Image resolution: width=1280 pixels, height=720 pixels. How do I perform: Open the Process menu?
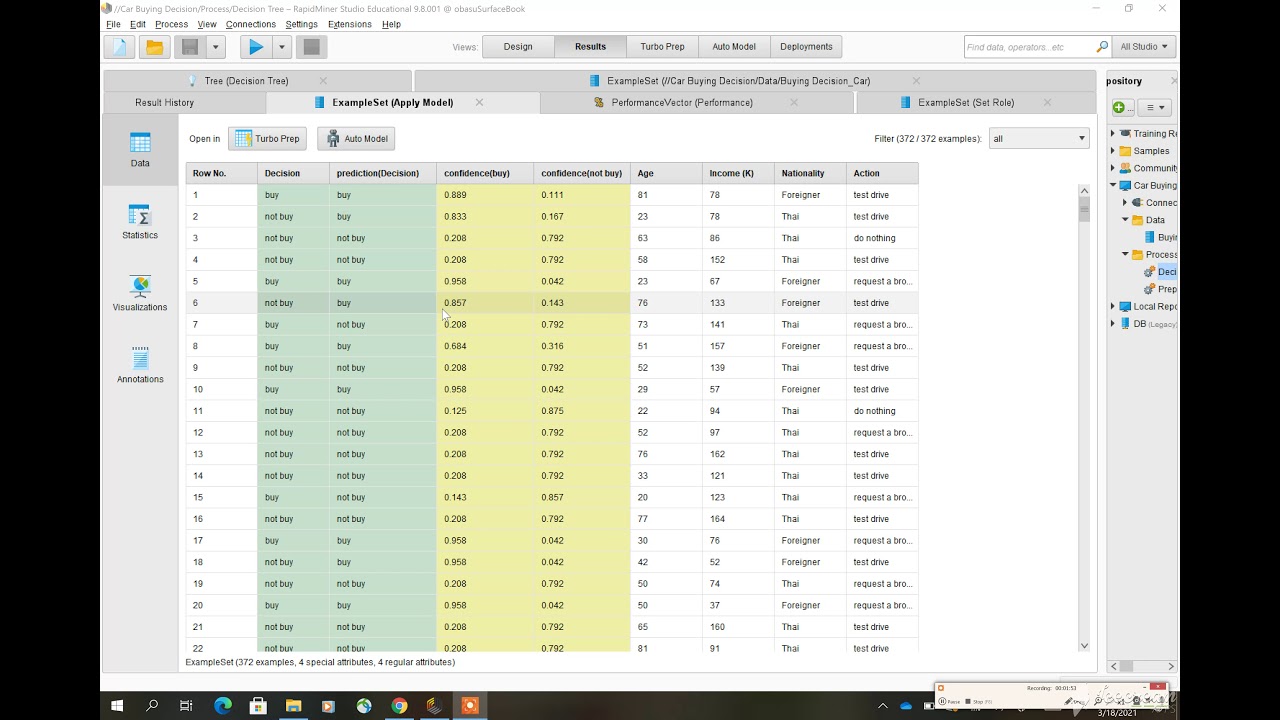tap(171, 24)
